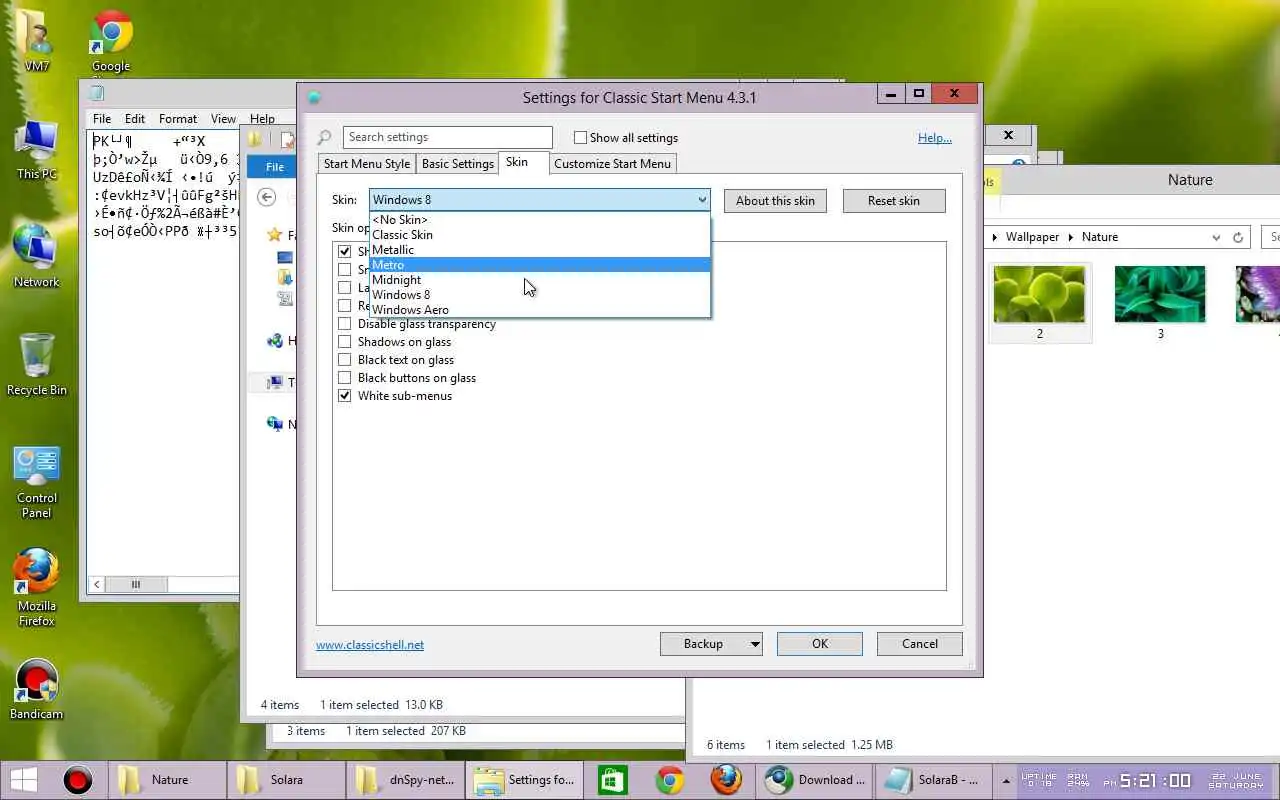The image size is (1280, 800).
Task: Switch to the Basic Settings tab
Action: tap(458, 164)
